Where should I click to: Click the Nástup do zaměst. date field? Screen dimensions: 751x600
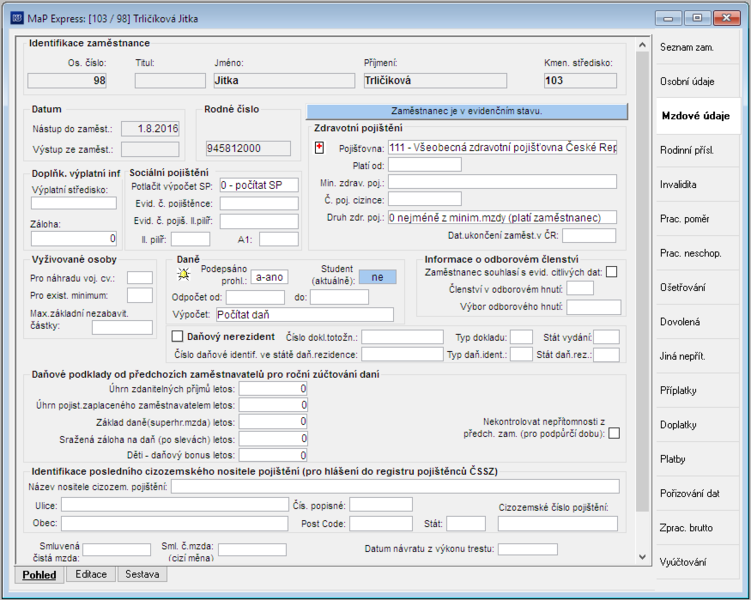click(150, 128)
